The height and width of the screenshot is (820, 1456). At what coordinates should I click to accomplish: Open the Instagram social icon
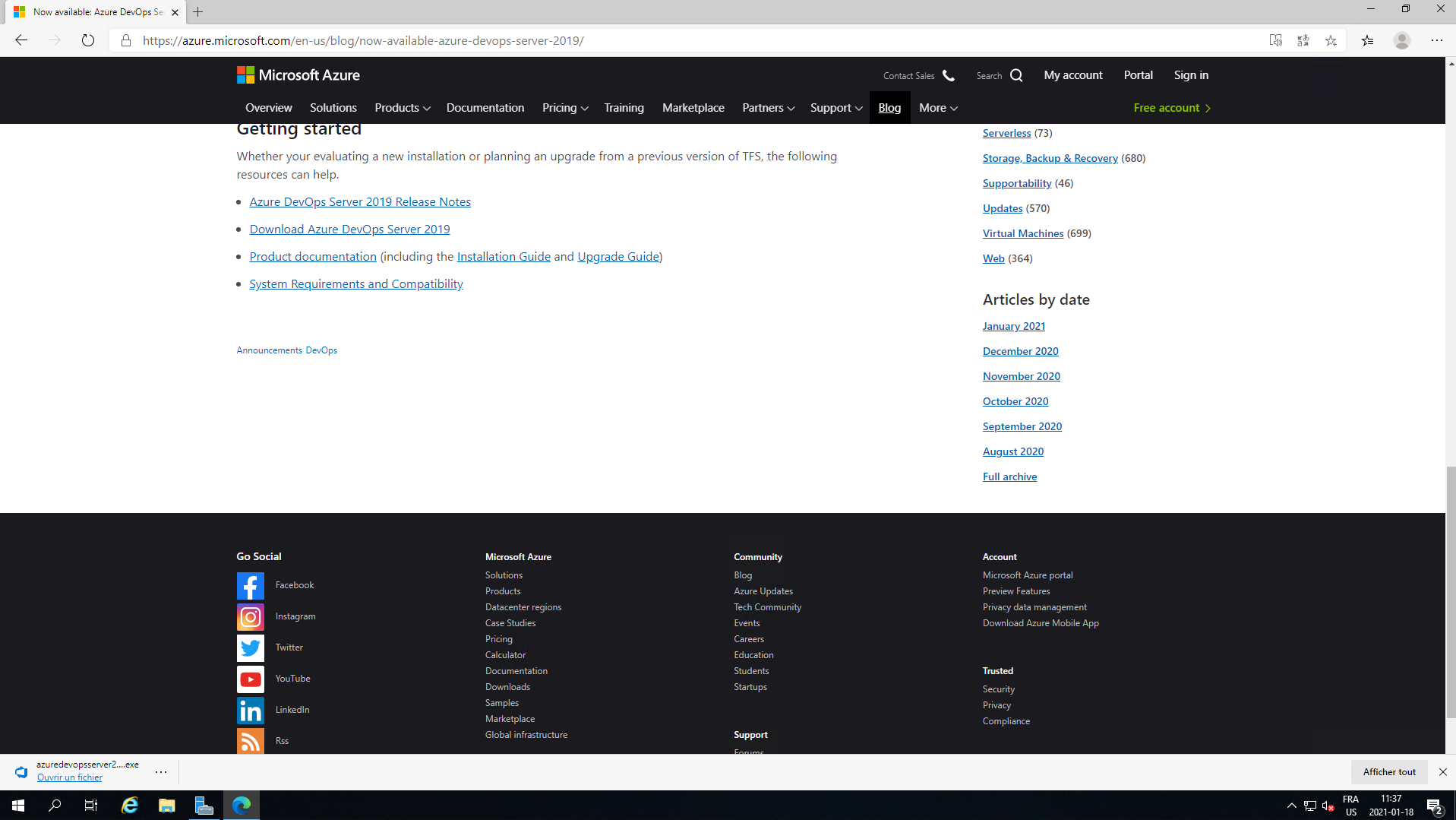(250, 617)
